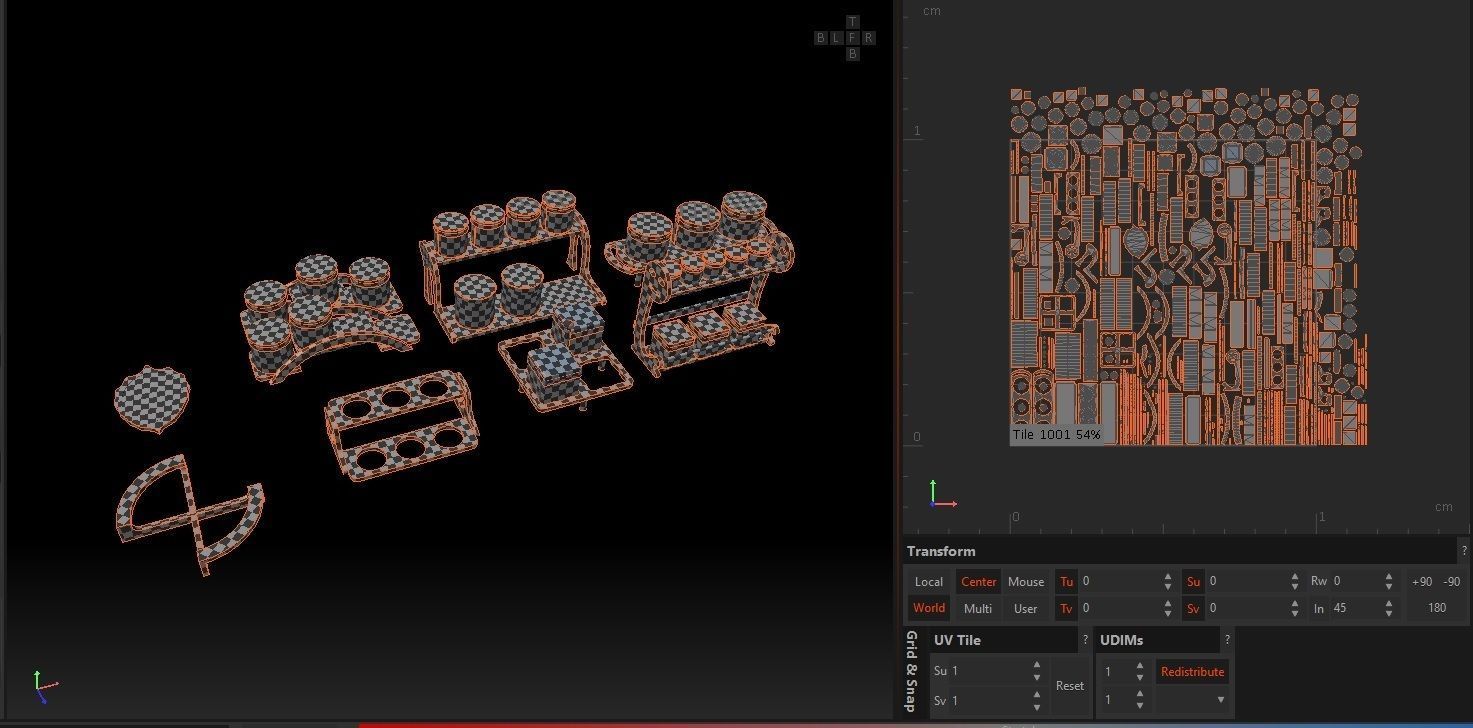Toggle the Tu translate lock

(x=1066, y=582)
